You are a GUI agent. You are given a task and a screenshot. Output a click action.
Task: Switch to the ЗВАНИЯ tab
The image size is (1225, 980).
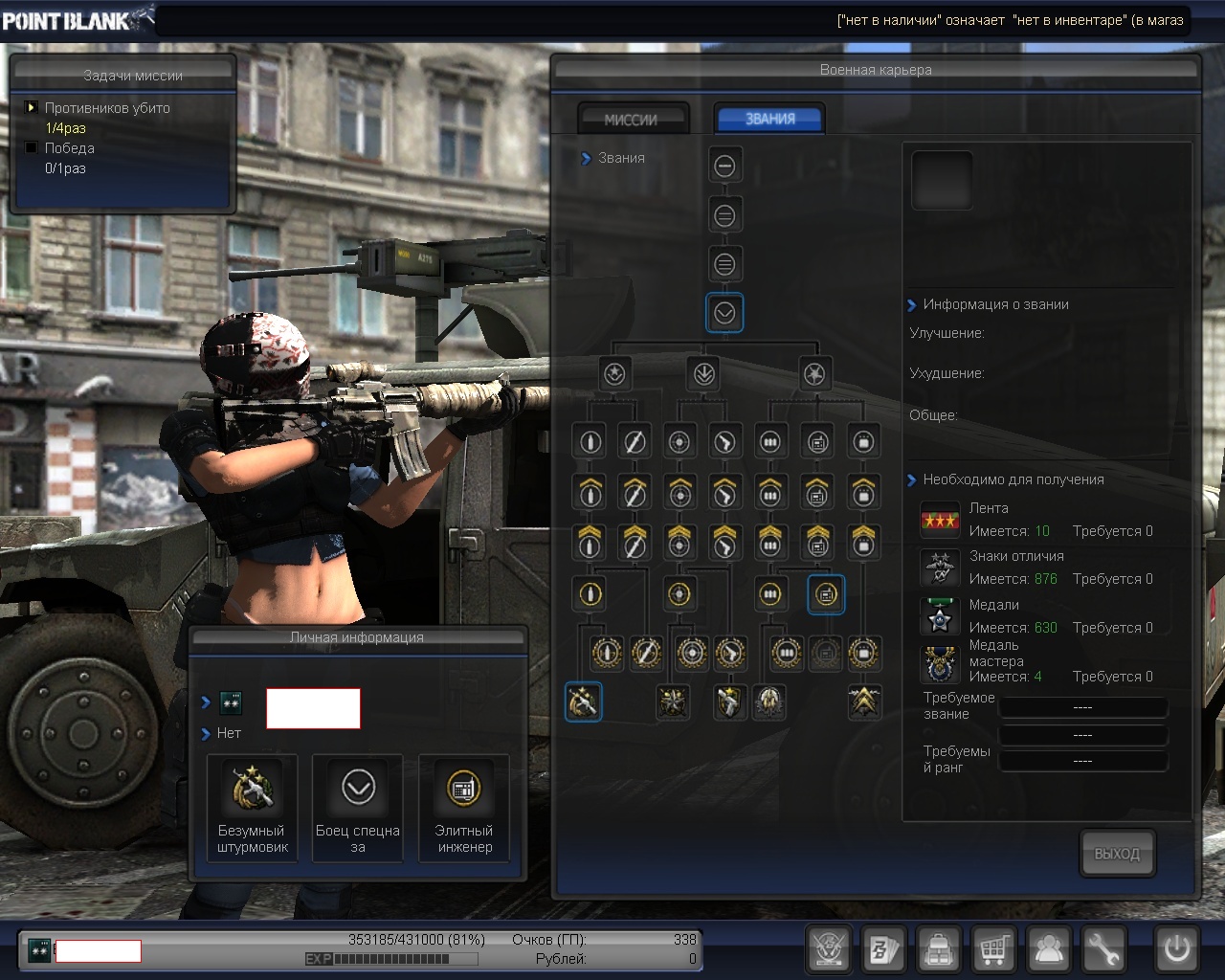coord(769,120)
